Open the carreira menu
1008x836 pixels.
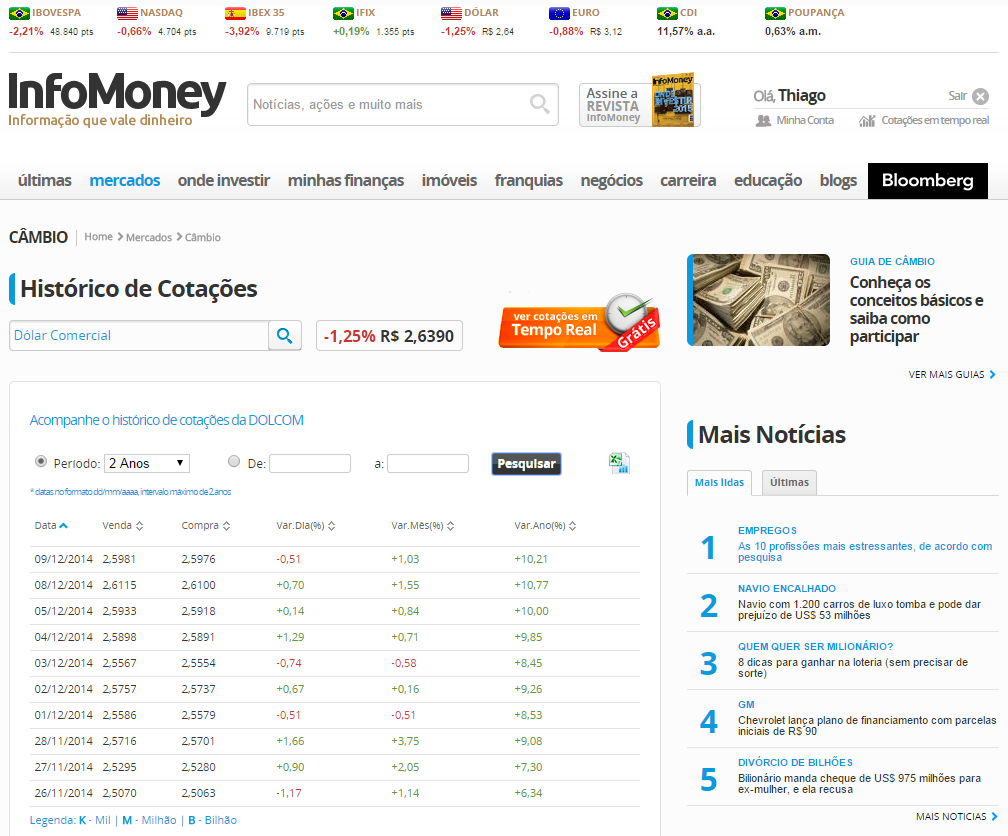[x=688, y=181]
